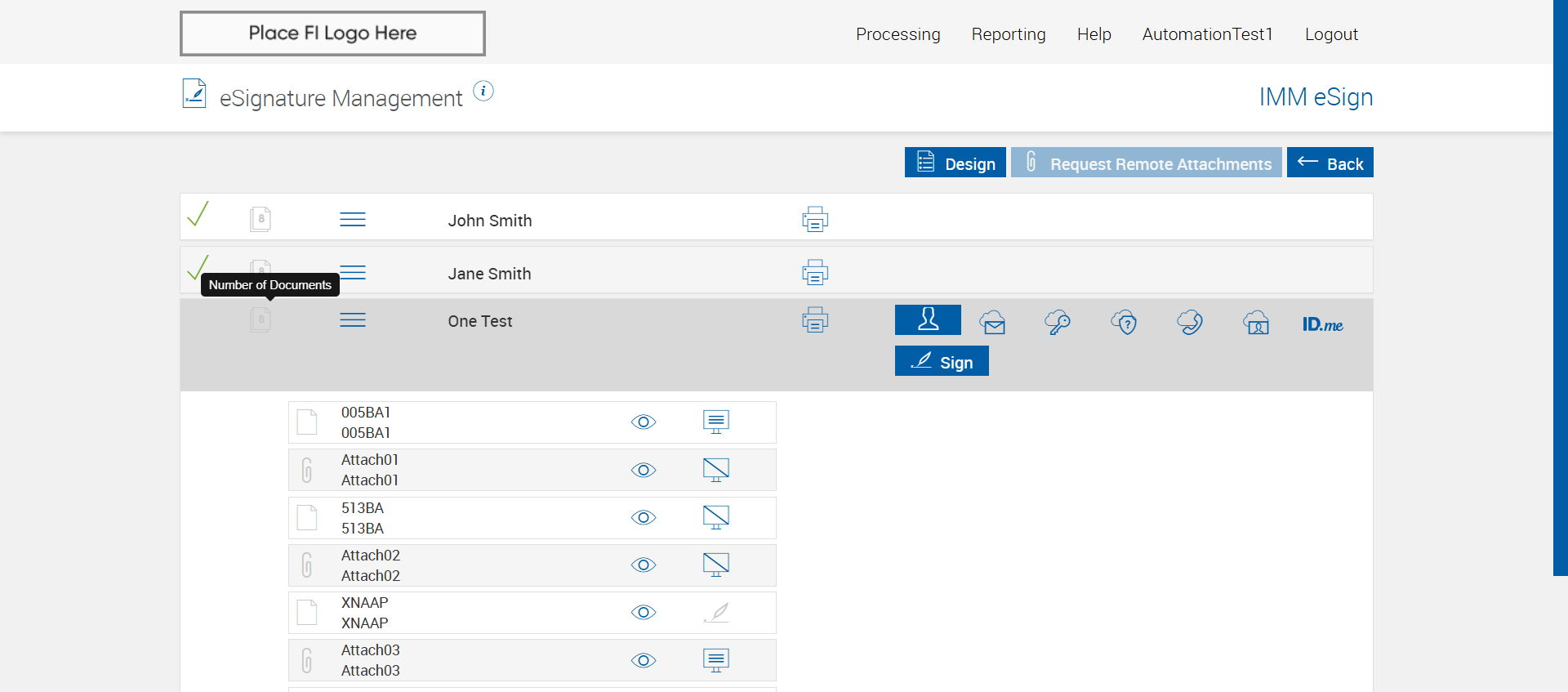
Task: Click the Sign button
Action: point(942,361)
